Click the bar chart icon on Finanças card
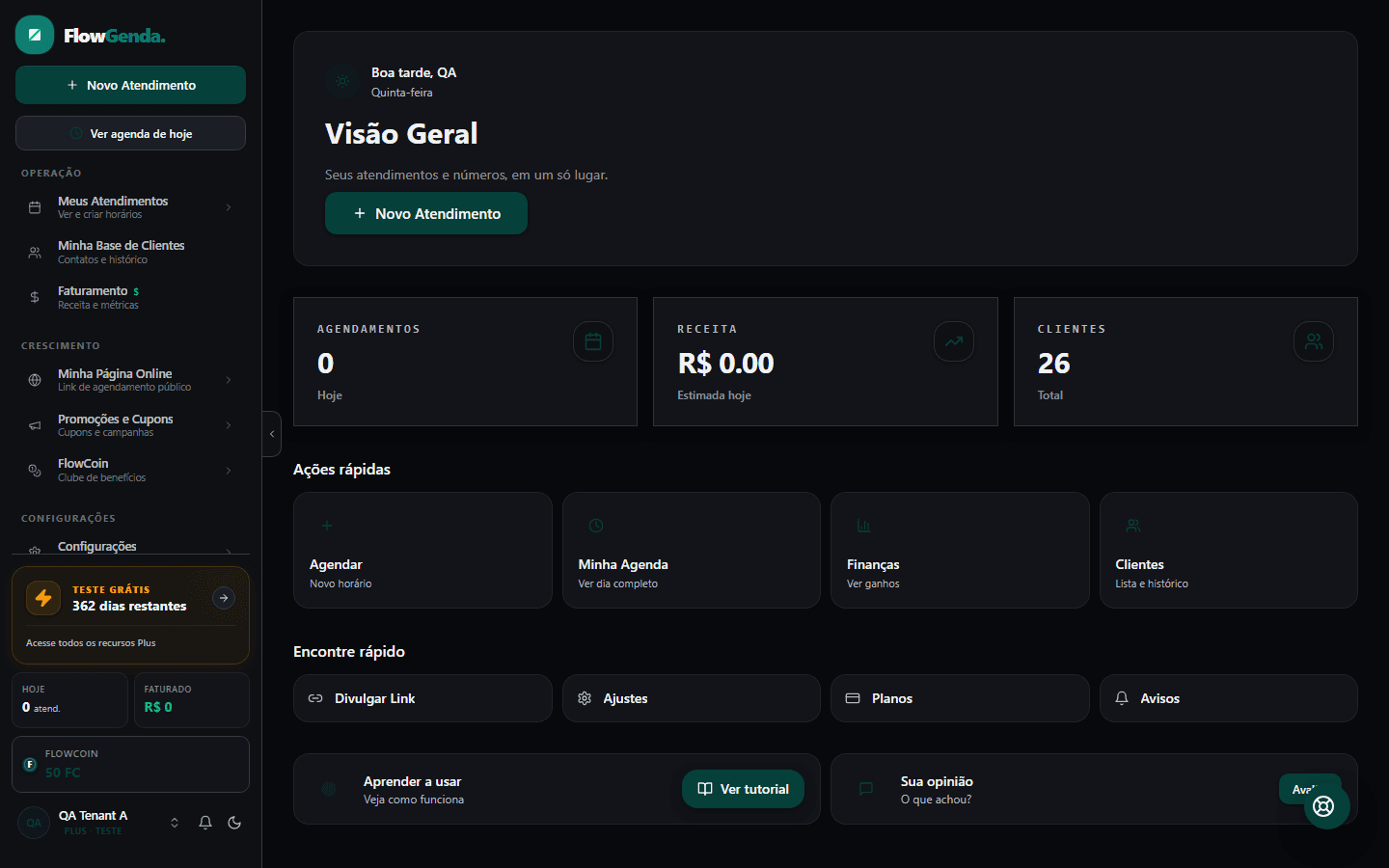This screenshot has height=868, width=1389. (864, 526)
